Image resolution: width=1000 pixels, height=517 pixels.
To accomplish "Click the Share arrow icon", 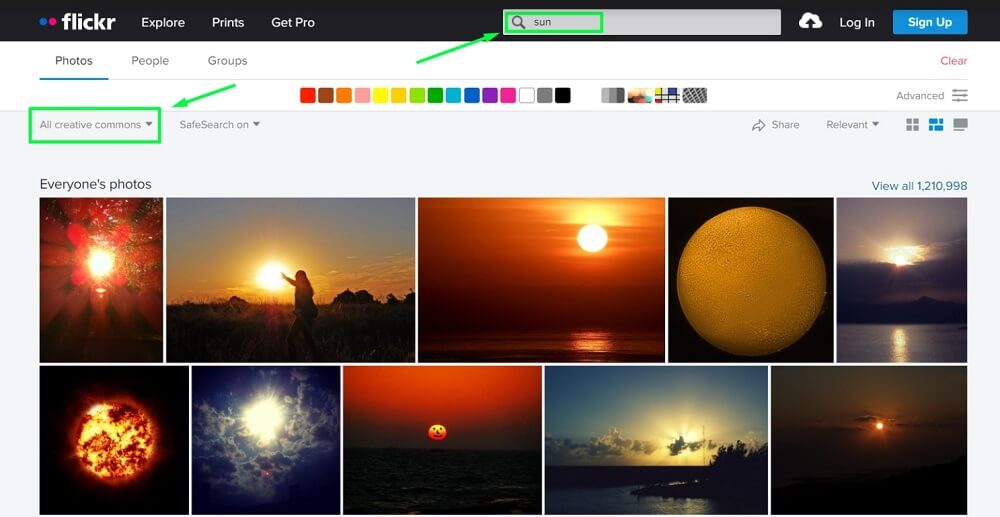I will click(758, 125).
